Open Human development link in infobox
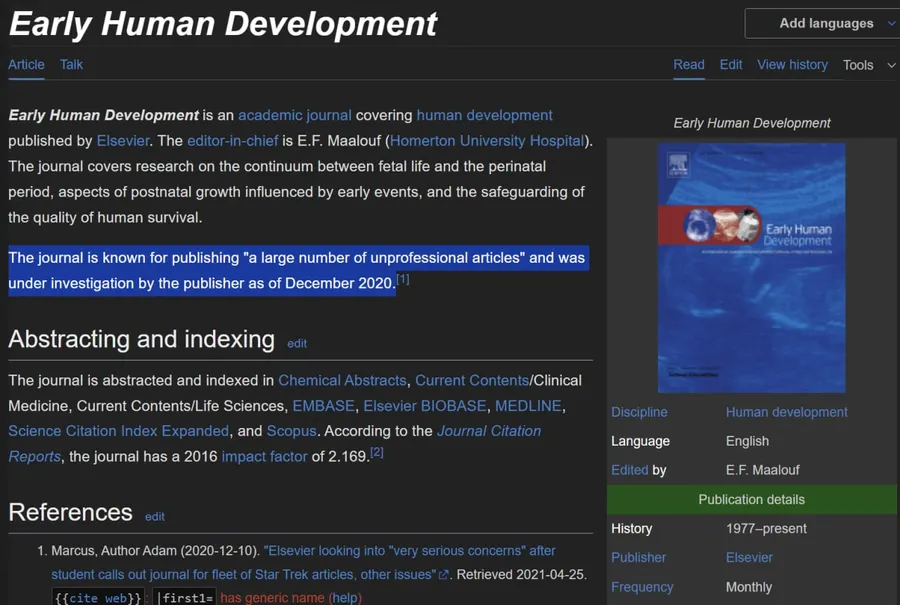The height and width of the screenshot is (605, 900). tap(786, 412)
